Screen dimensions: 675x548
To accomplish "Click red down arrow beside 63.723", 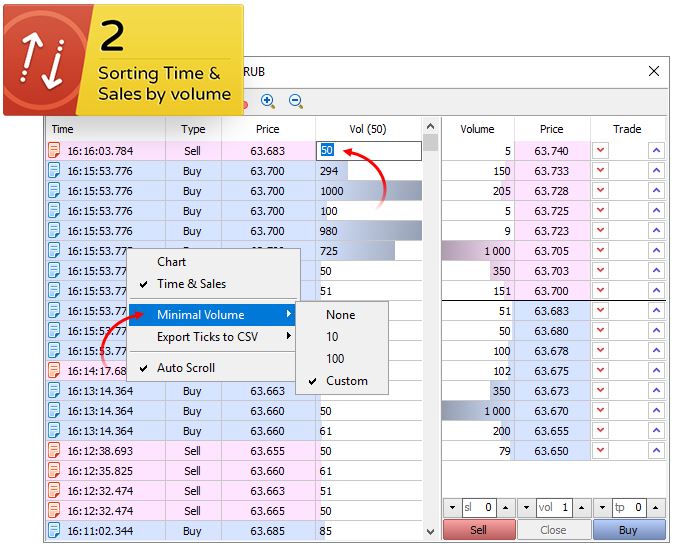I will coord(601,230).
